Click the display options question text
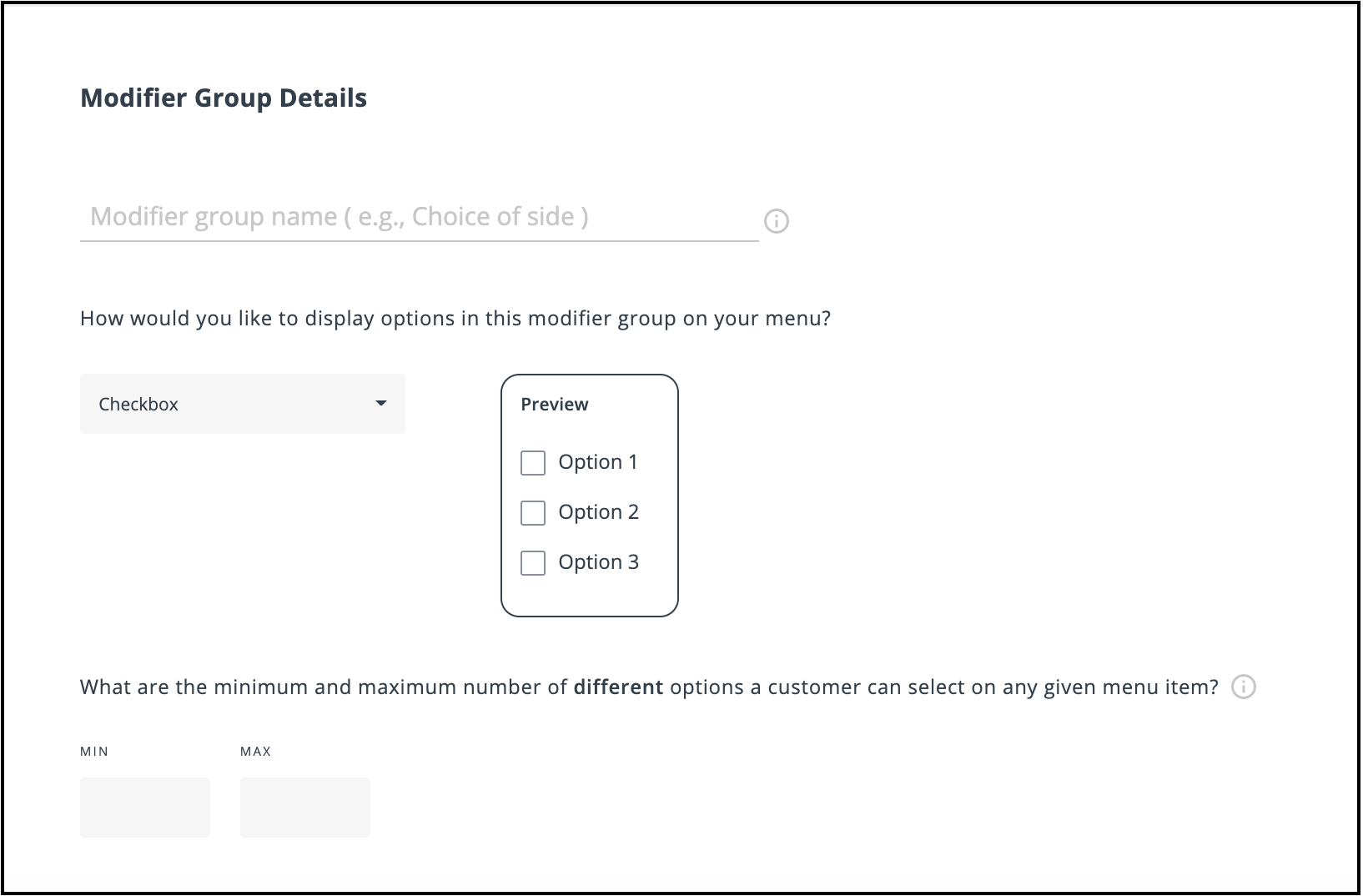Image resolution: width=1363 pixels, height=896 pixels. [455, 319]
